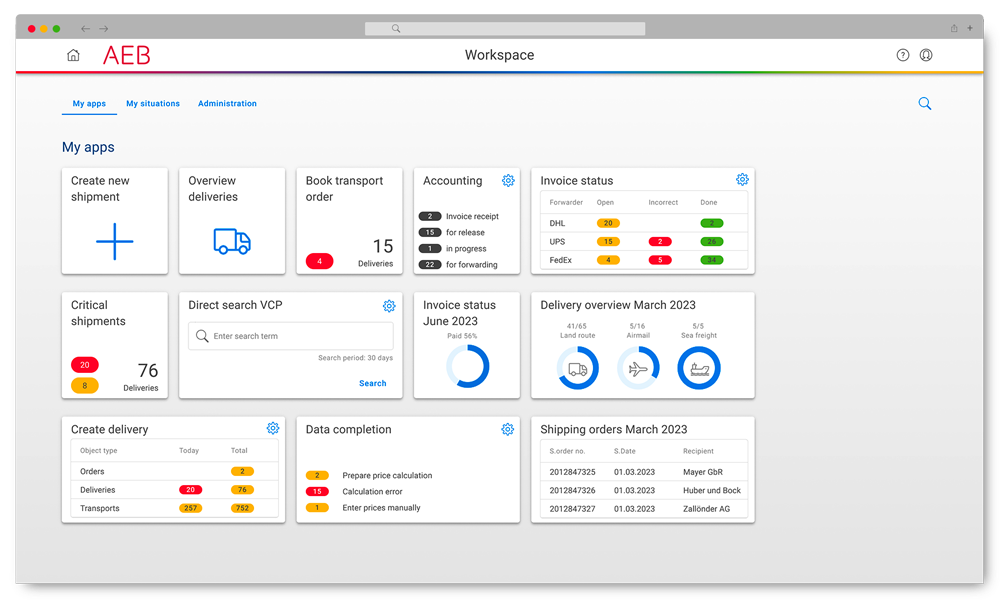Click DHL open badge 20

[x=608, y=223]
